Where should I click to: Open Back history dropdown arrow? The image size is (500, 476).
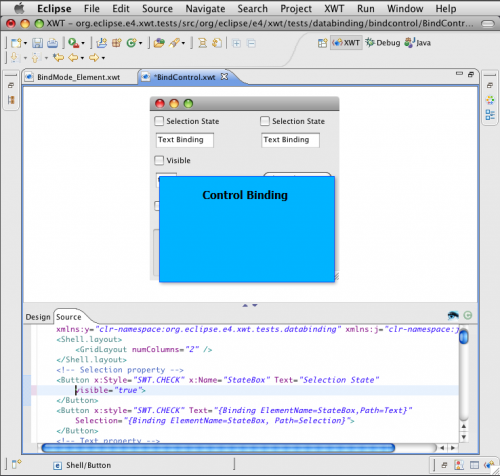point(82,58)
